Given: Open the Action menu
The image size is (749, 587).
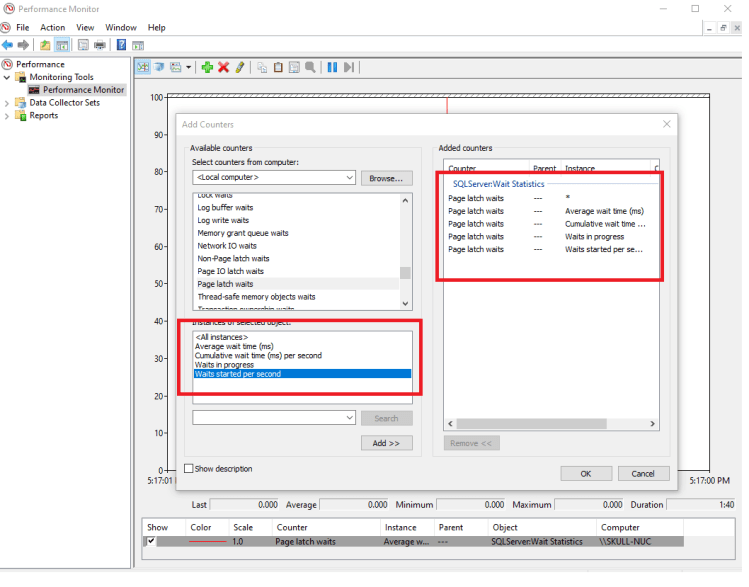Looking at the screenshot, I should [x=52, y=27].
